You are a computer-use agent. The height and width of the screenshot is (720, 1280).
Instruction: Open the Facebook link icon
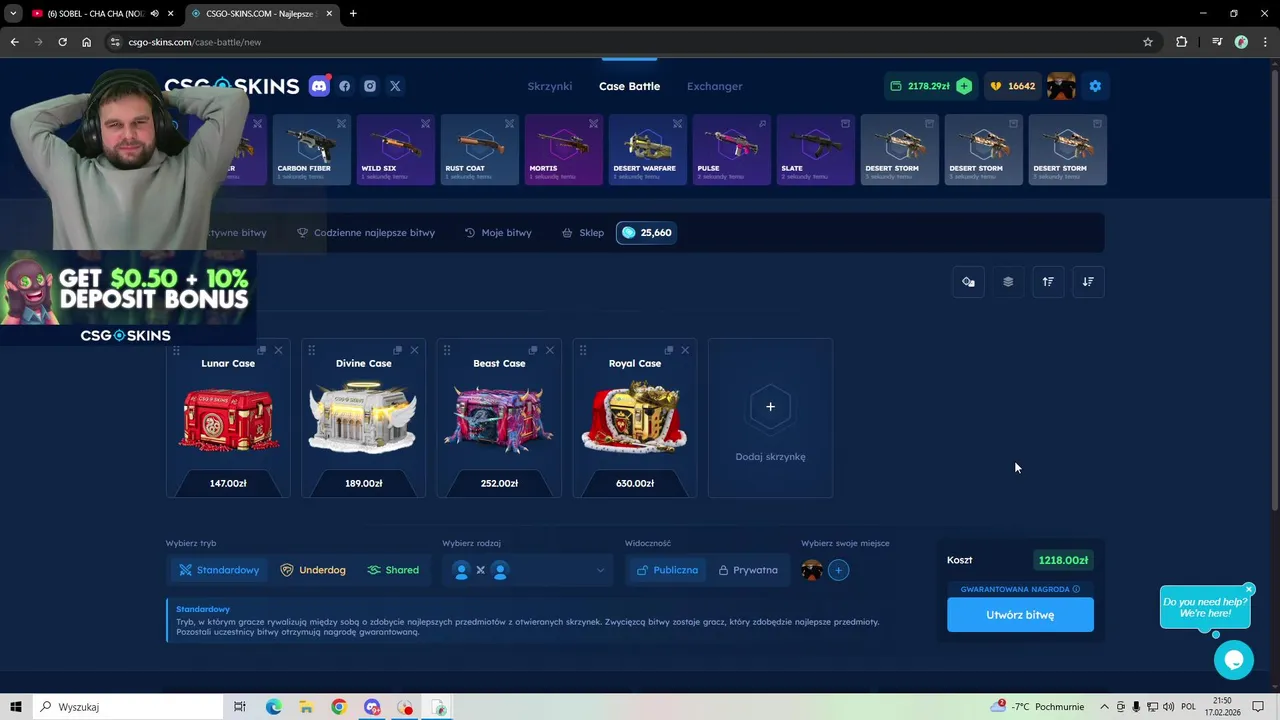(344, 86)
